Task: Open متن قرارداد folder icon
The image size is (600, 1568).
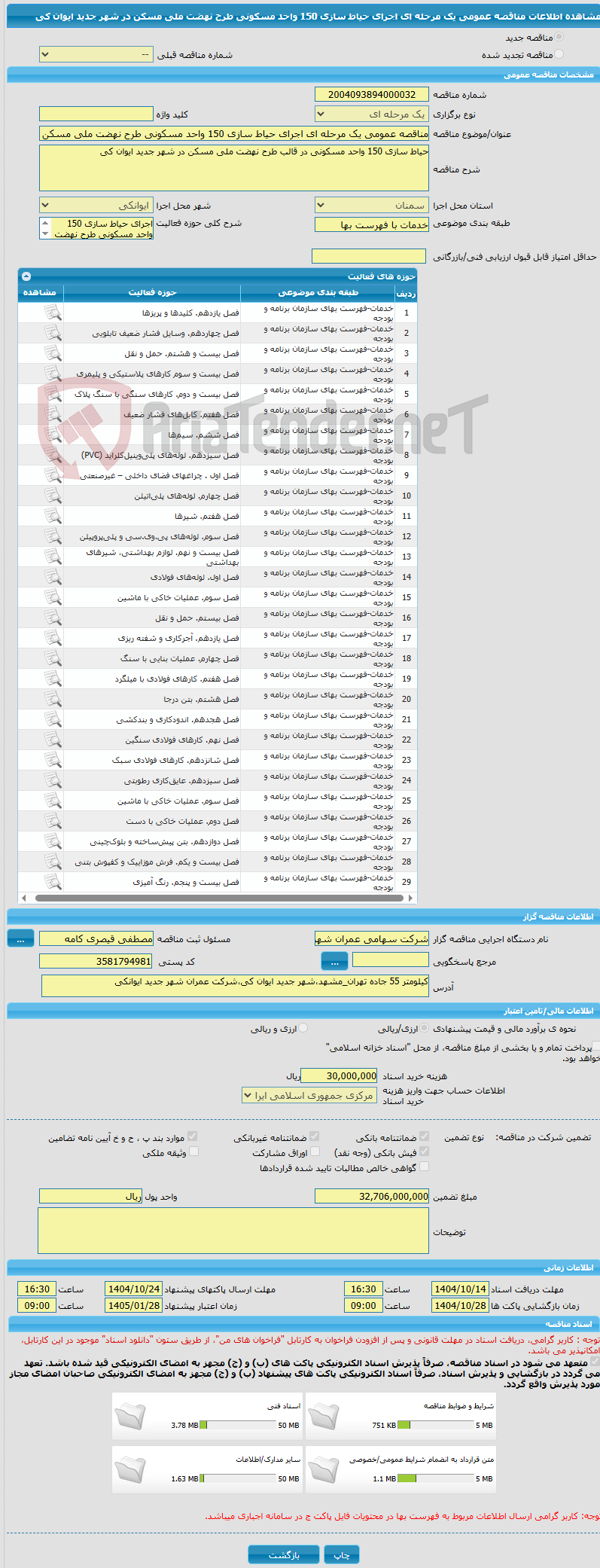Action: coord(323,1470)
